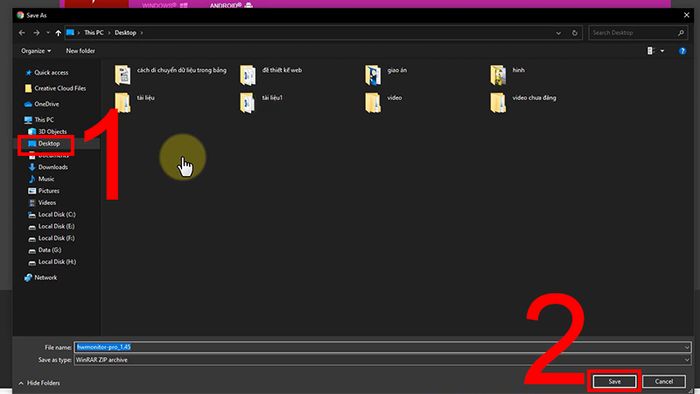This screenshot has width=700, height=394.
Task: Select This PC in address breadcrumb
Action: click(x=94, y=33)
